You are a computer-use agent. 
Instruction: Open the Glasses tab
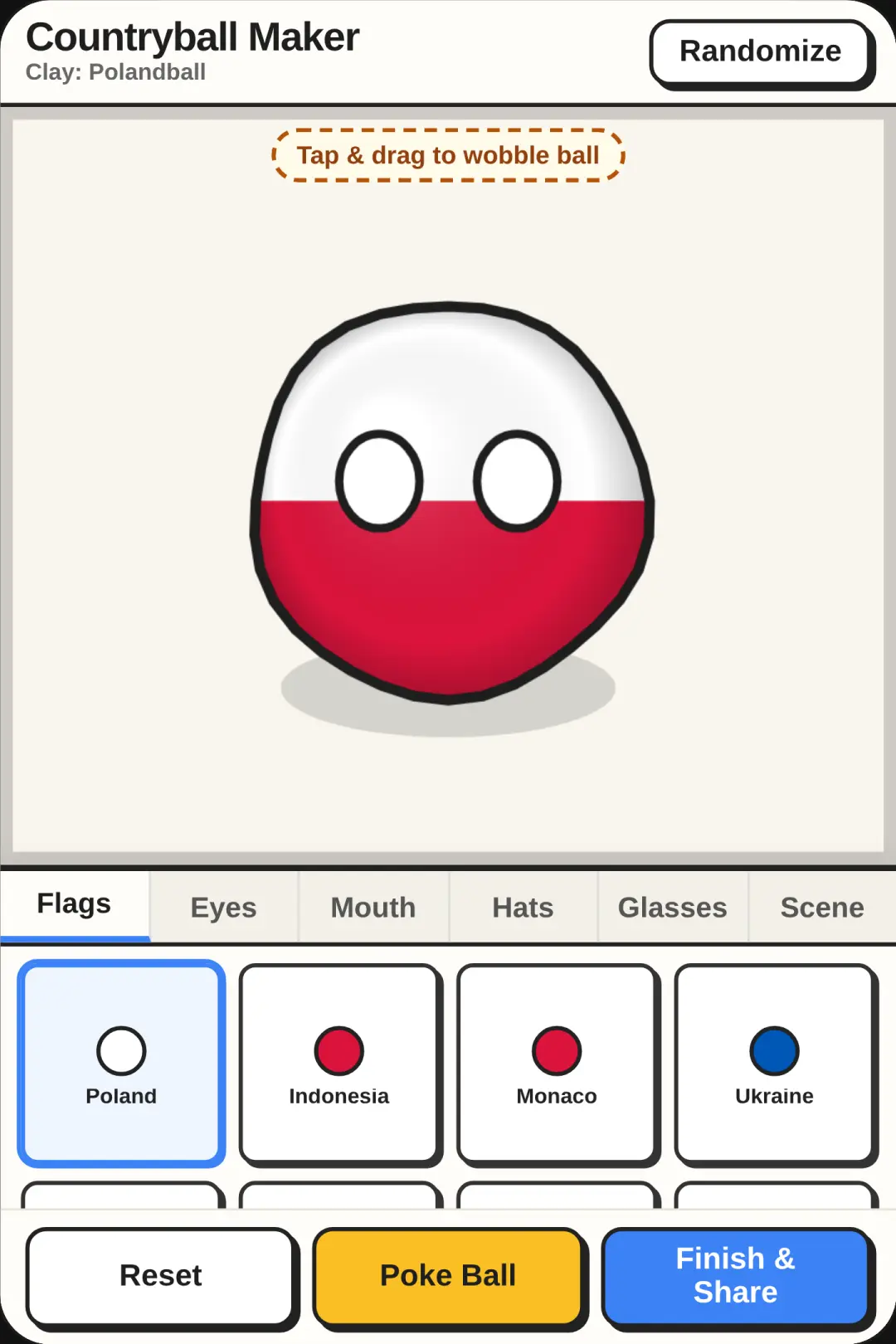coord(673,907)
